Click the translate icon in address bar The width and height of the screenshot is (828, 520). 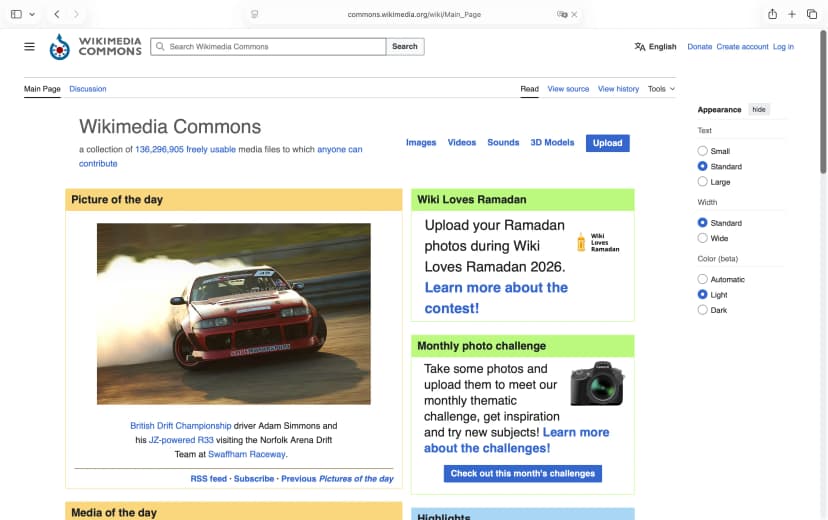click(x=562, y=15)
